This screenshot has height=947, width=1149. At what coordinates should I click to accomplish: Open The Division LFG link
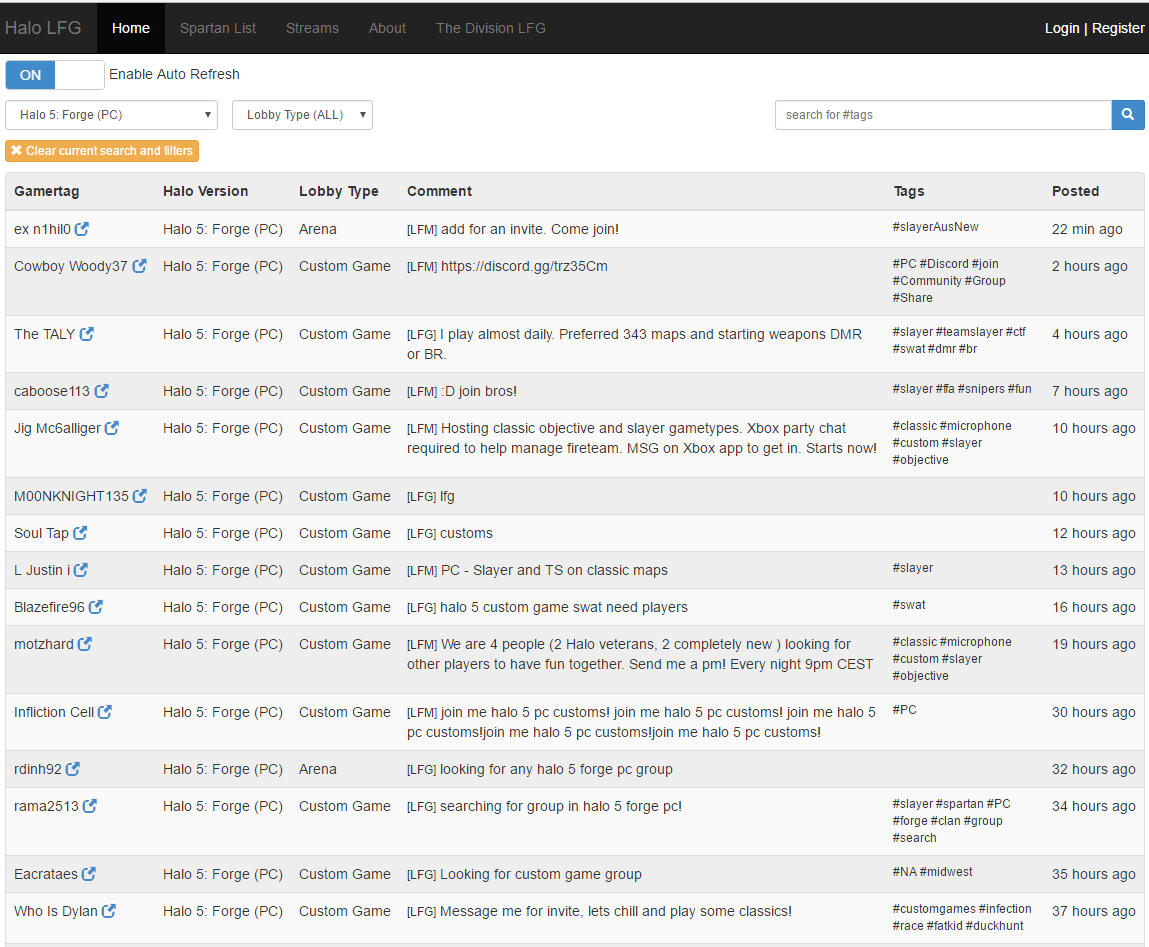[x=490, y=28]
